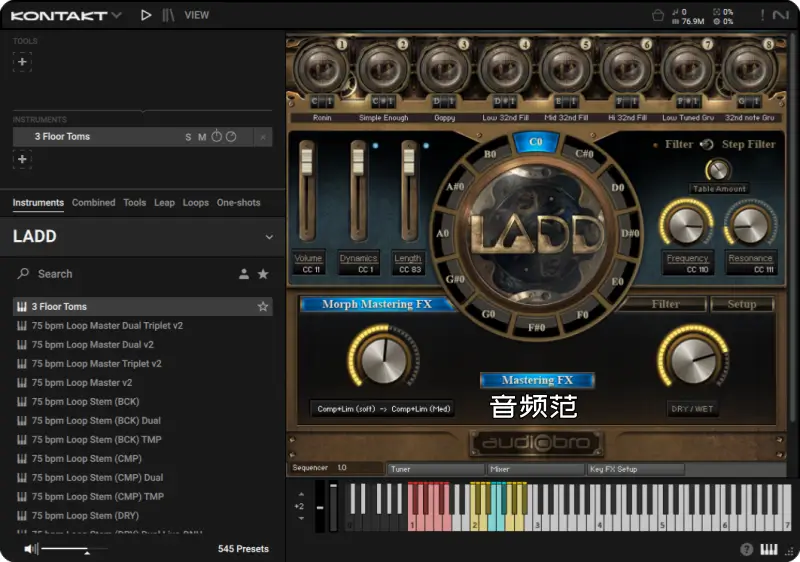
Task: Click the add Tools plus button
Action: (22, 62)
